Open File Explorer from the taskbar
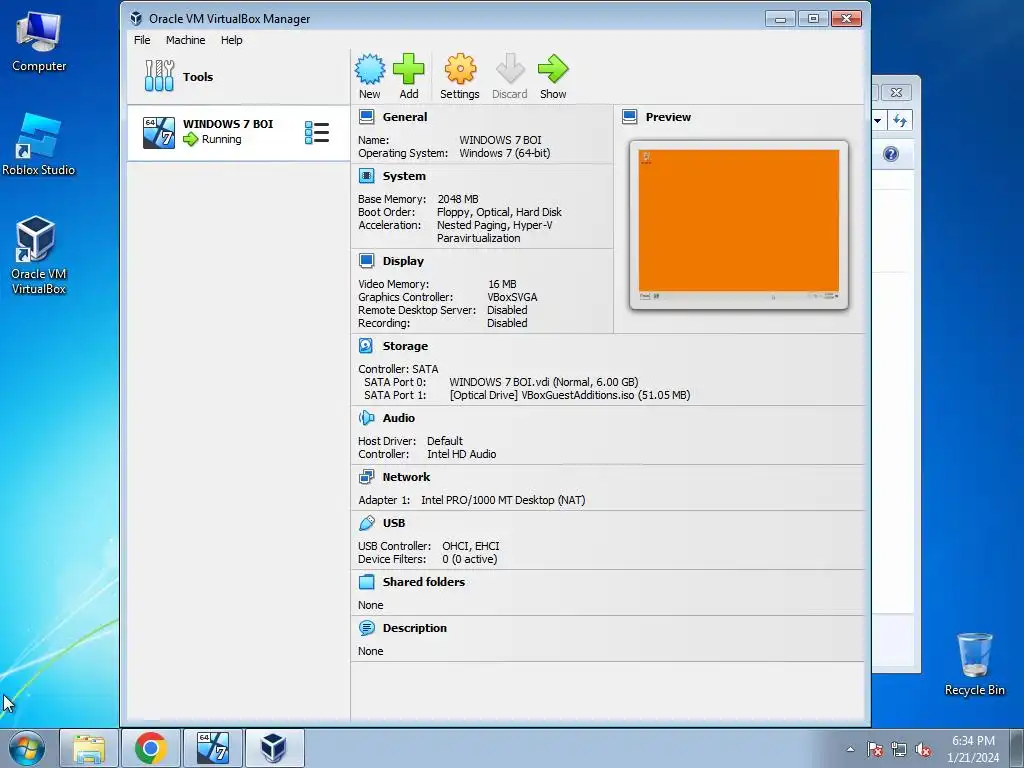Screen dimensions: 1024x768 pyautogui.click(x=89, y=748)
